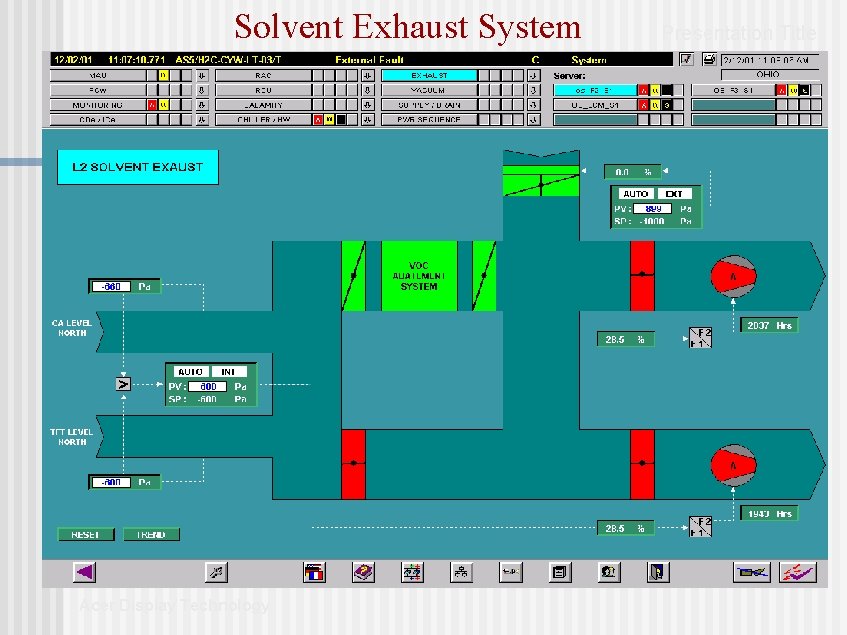Open the PWR SEQUENCE page
This screenshot has width=847, height=635.
pyautogui.click(x=429, y=119)
